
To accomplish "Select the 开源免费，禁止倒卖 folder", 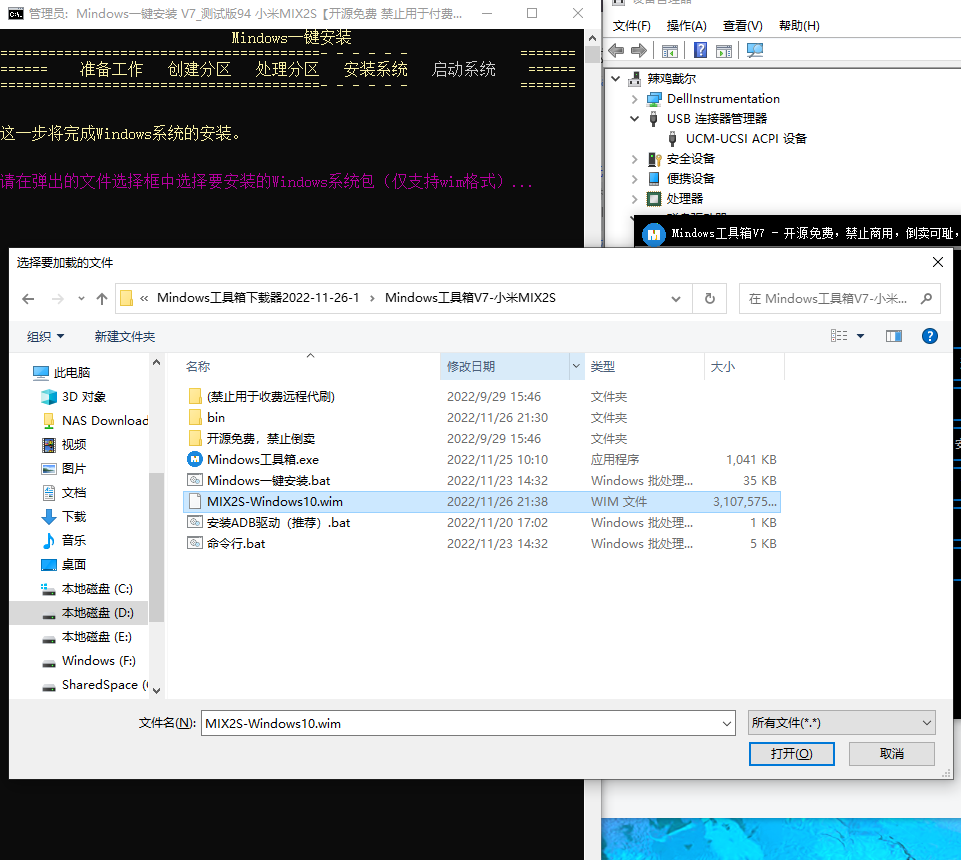I will [x=260, y=438].
